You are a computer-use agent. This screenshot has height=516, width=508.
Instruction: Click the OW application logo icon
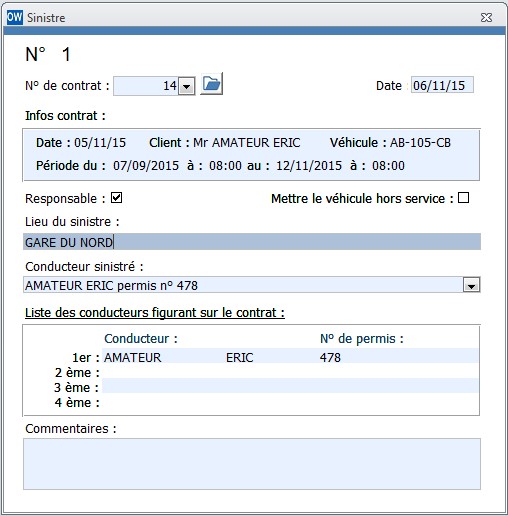15,17
